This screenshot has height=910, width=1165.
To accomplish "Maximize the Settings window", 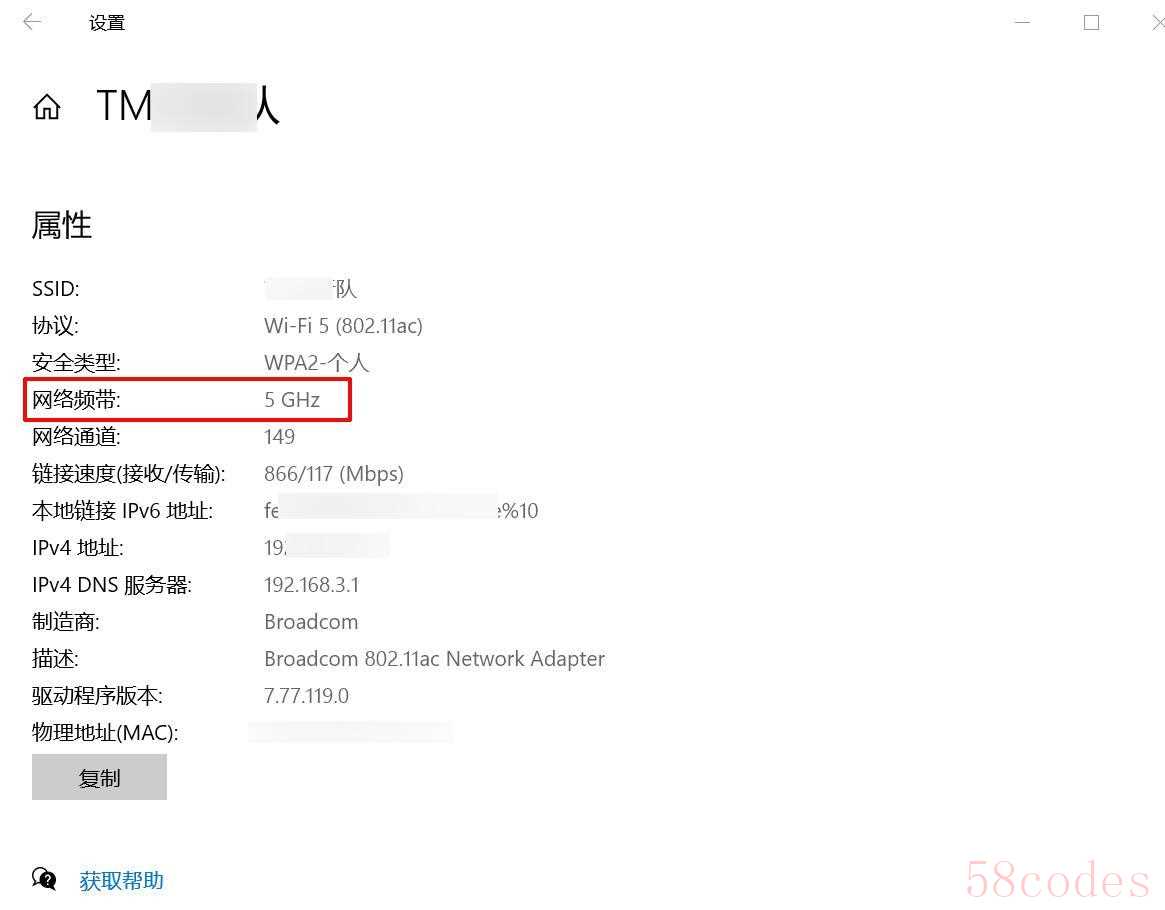I will coord(1091,22).
